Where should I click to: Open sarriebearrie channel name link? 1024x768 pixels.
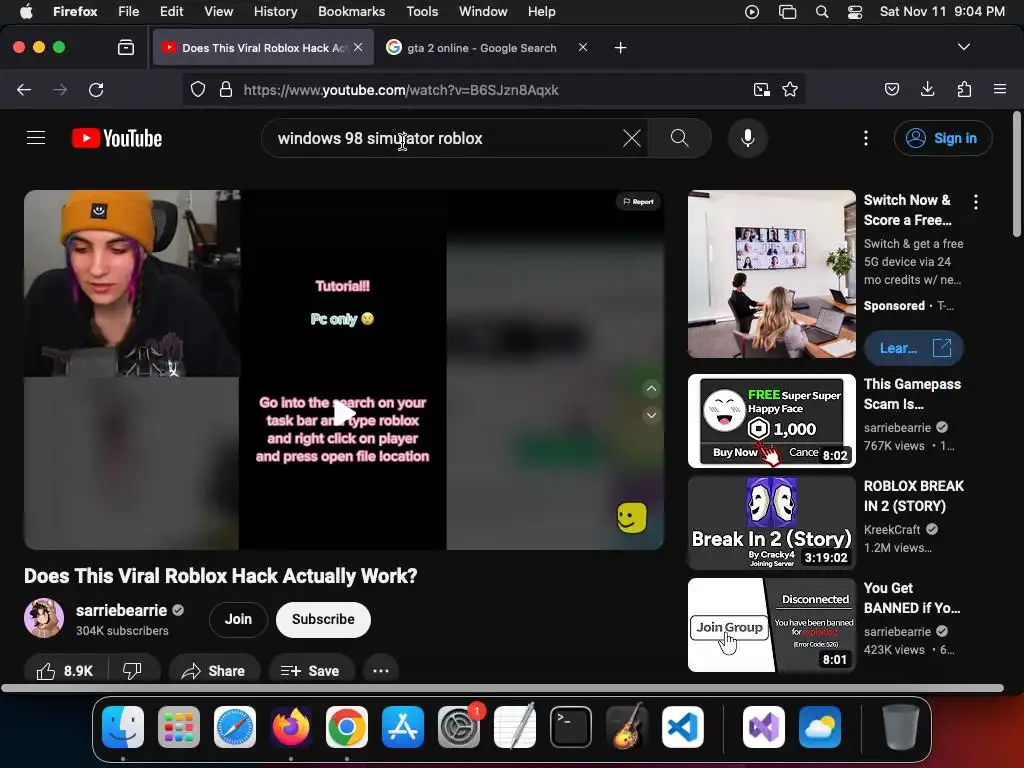(x=121, y=610)
